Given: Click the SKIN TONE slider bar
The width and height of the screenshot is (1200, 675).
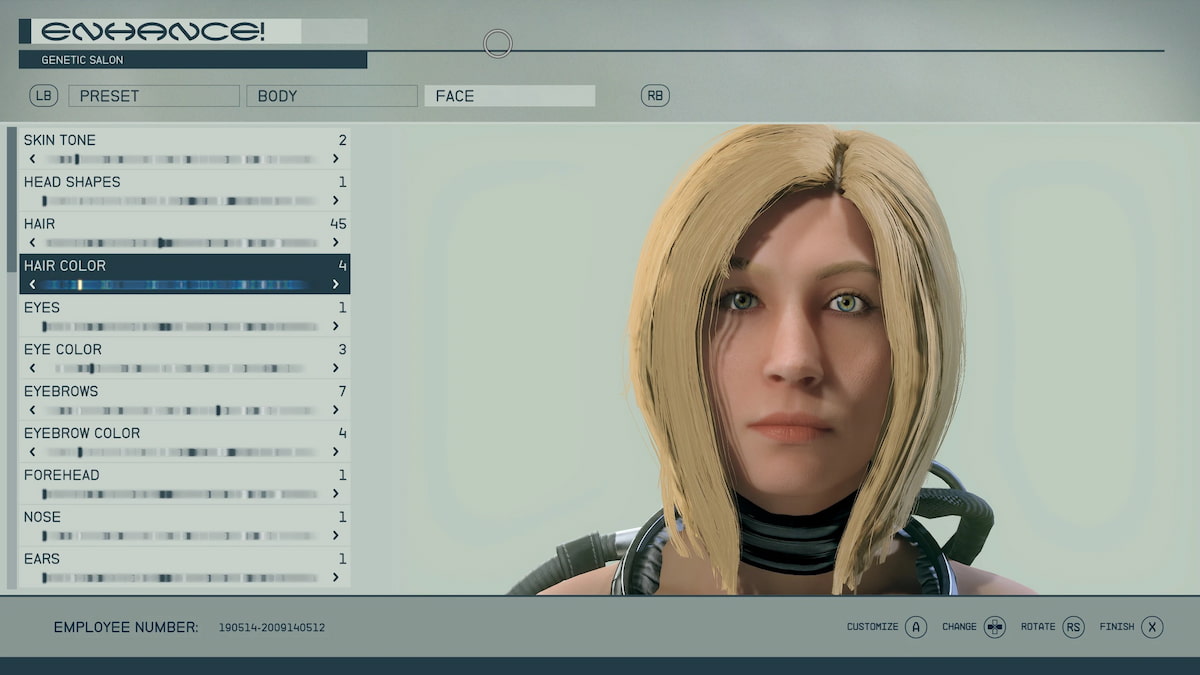Looking at the screenshot, I should coord(184,158).
